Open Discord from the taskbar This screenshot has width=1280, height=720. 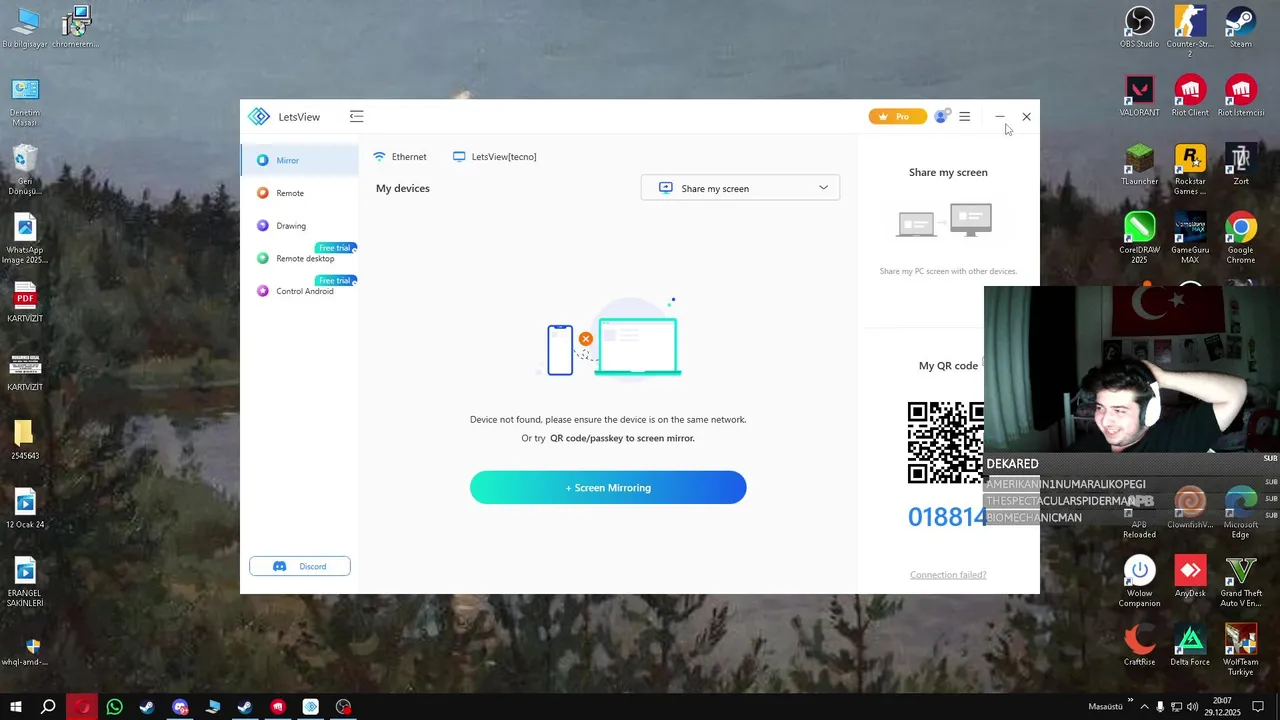point(180,707)
